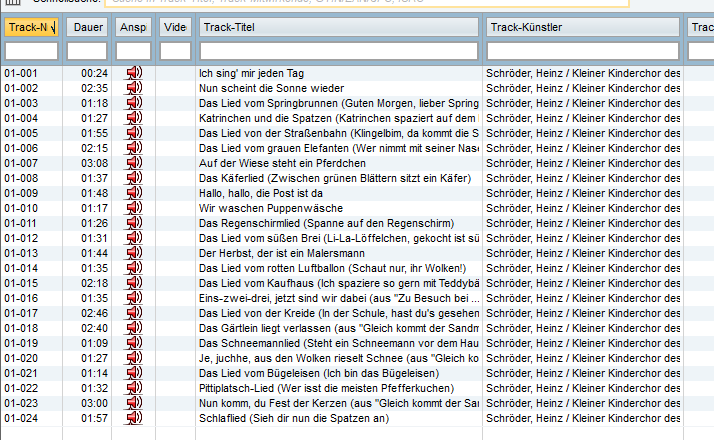
Task: Click speaker icon for track 01-008
Action: (133, 178)
